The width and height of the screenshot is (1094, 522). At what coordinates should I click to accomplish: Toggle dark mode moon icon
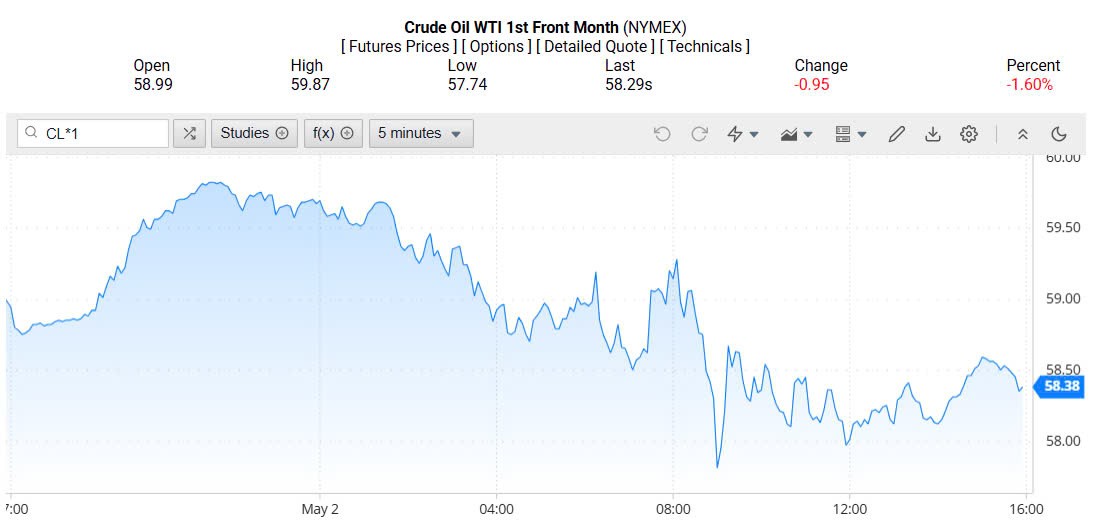point(1059,134)
